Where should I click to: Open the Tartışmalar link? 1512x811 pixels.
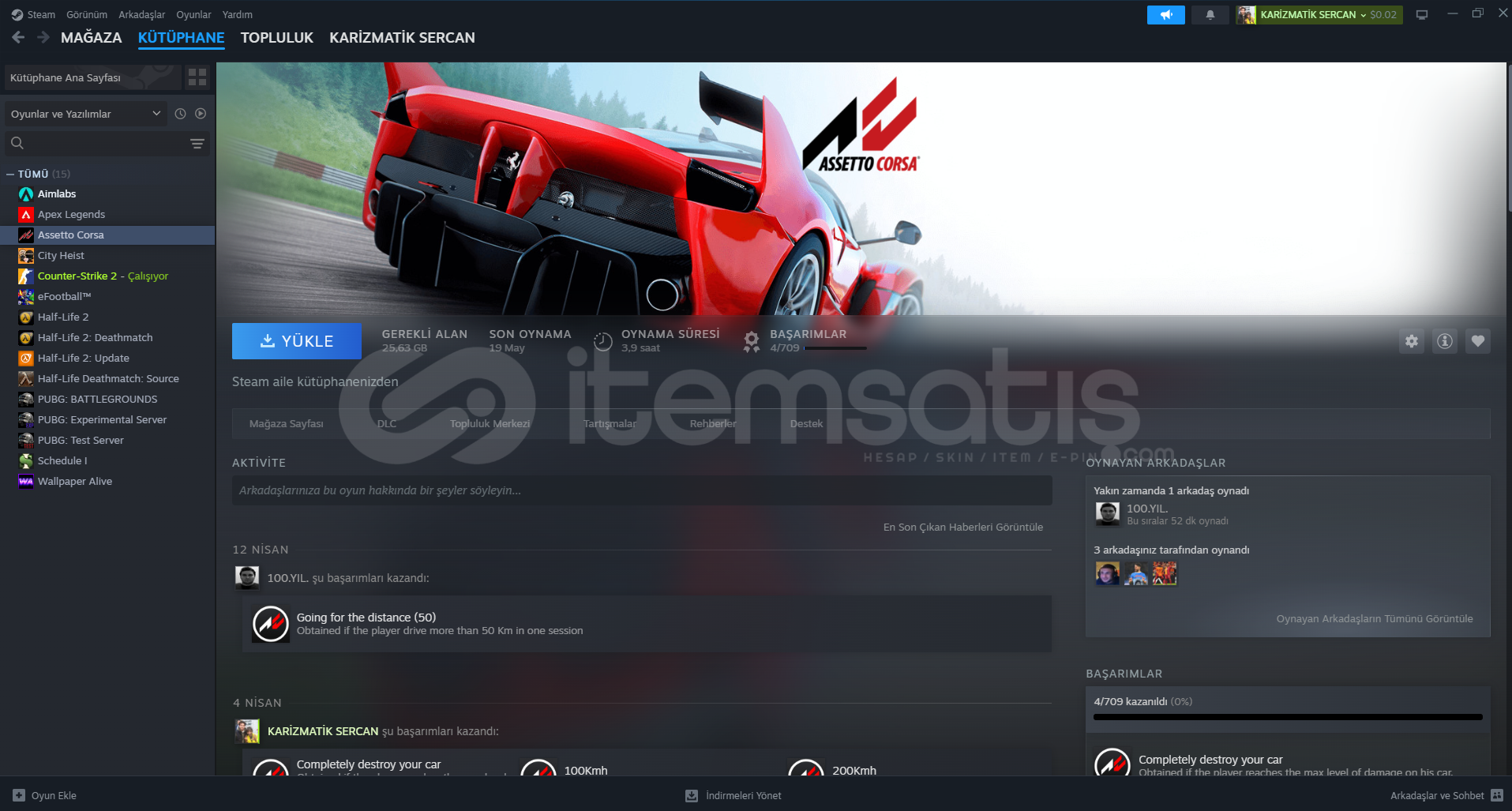pyautogui.click(x=610, y=423)
